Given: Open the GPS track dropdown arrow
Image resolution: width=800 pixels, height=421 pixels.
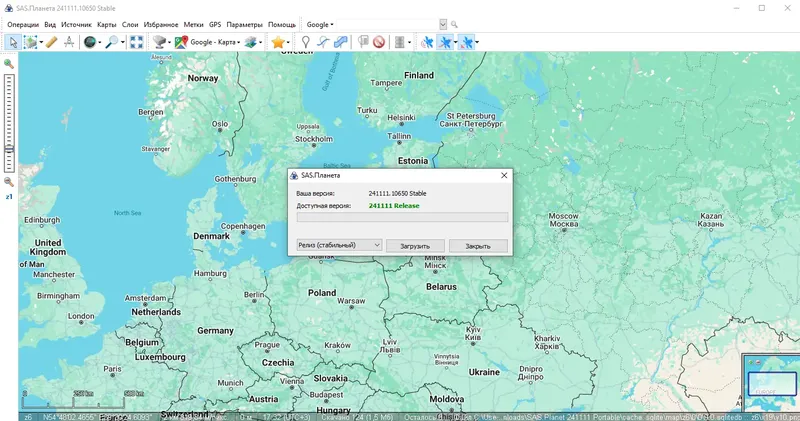Looking at the screenshot, I should pyautogui.click(x=455, y=42).
